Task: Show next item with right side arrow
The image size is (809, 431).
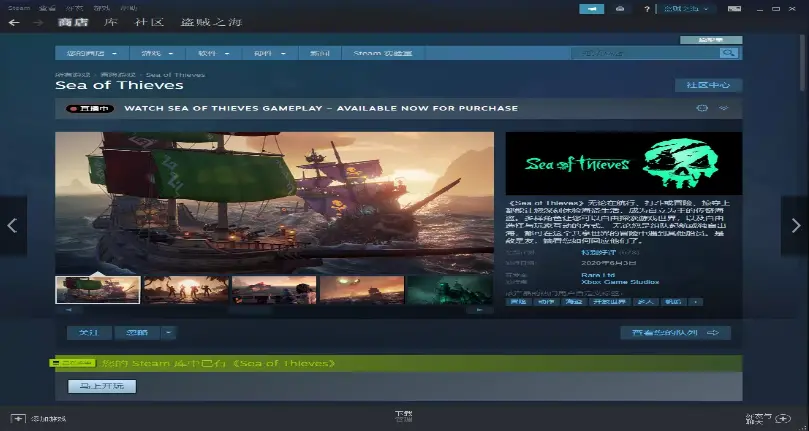Action: pos(796,226)
